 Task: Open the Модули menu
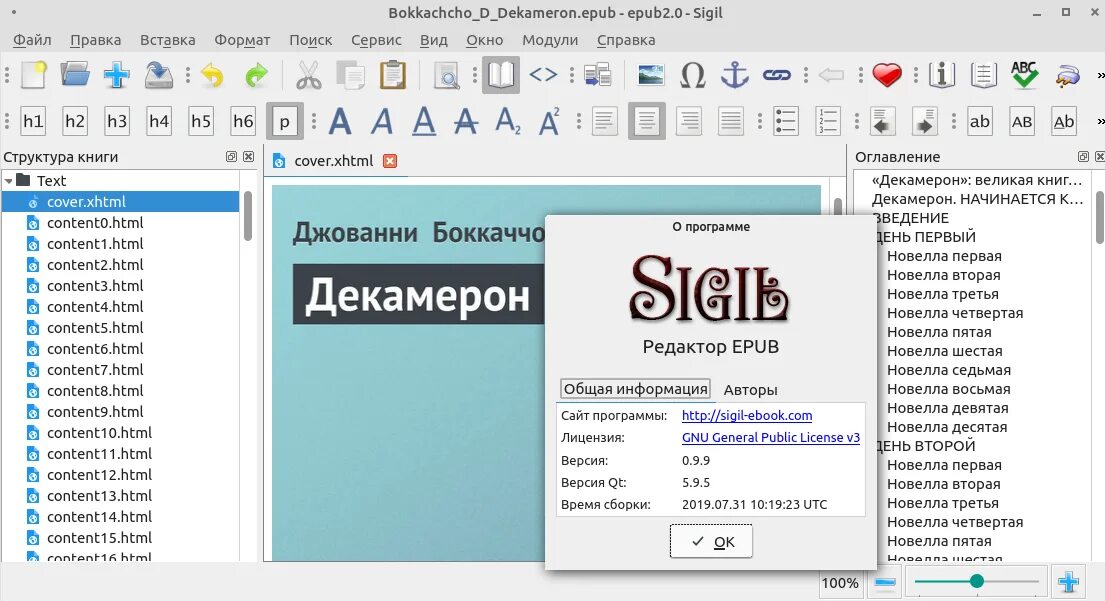550,40
